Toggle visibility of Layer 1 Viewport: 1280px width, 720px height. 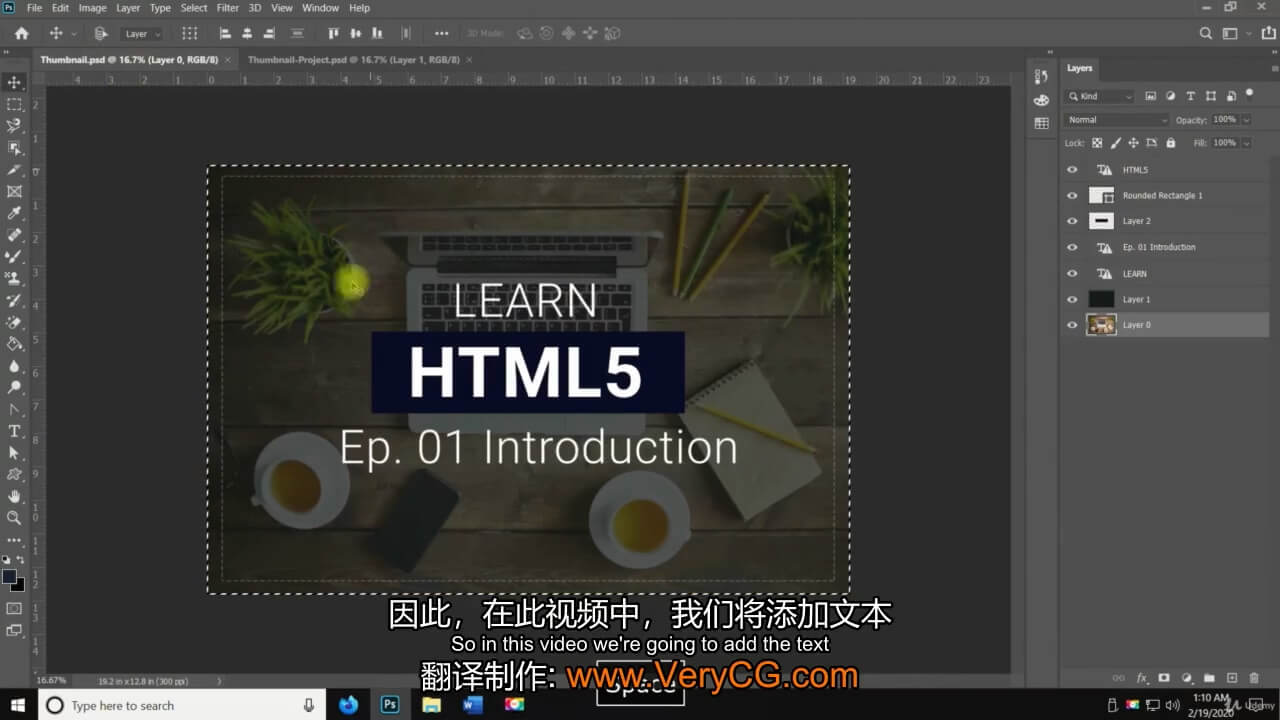pos(1072,299)
